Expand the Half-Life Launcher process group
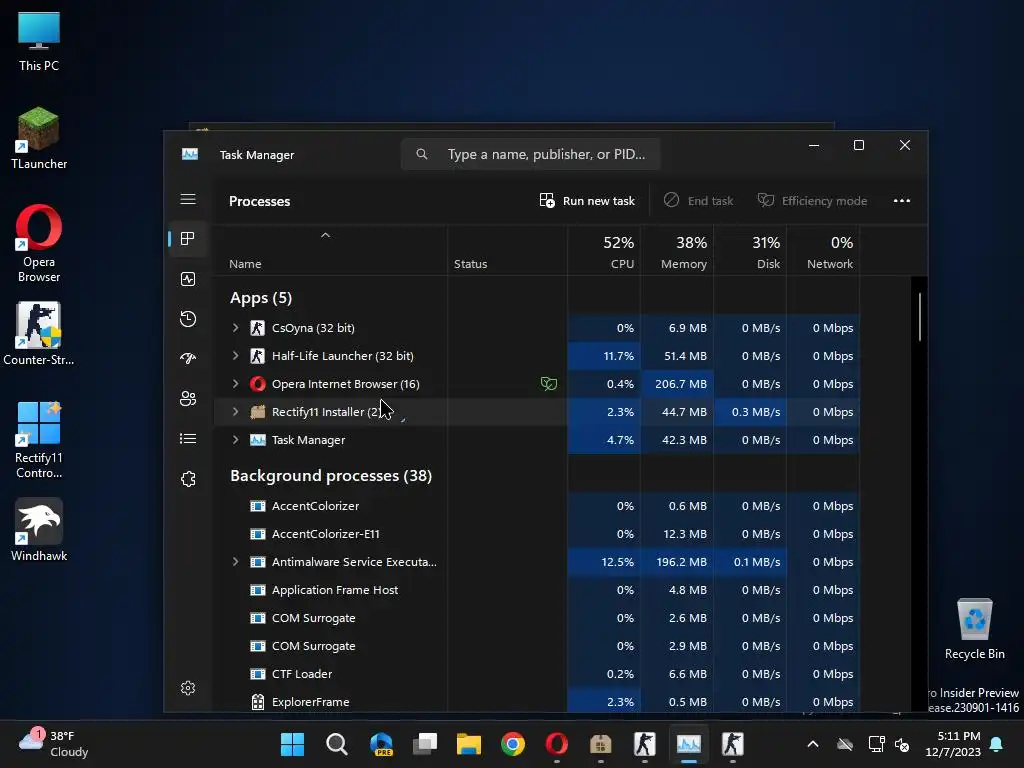This screenshot has height=768, width=1024. tap(236, 356)
